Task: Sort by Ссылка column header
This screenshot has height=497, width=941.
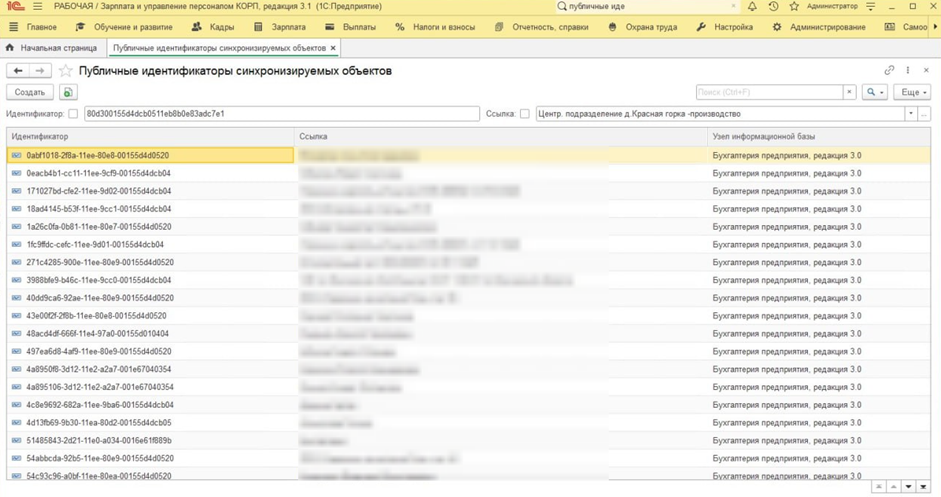Action: pyautogui.click(x=501, y=136)
